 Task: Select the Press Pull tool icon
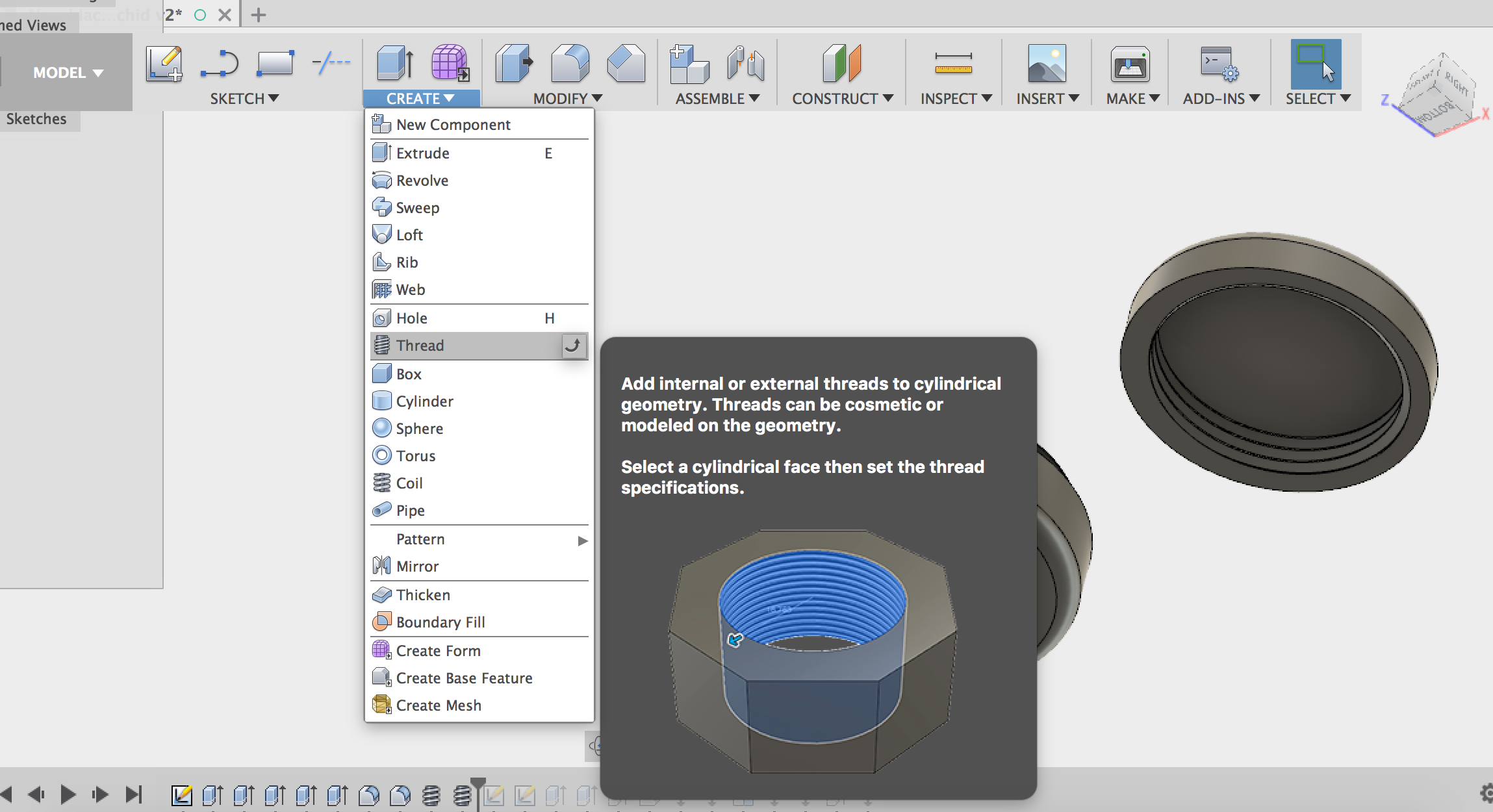click(x=514, y=63)
